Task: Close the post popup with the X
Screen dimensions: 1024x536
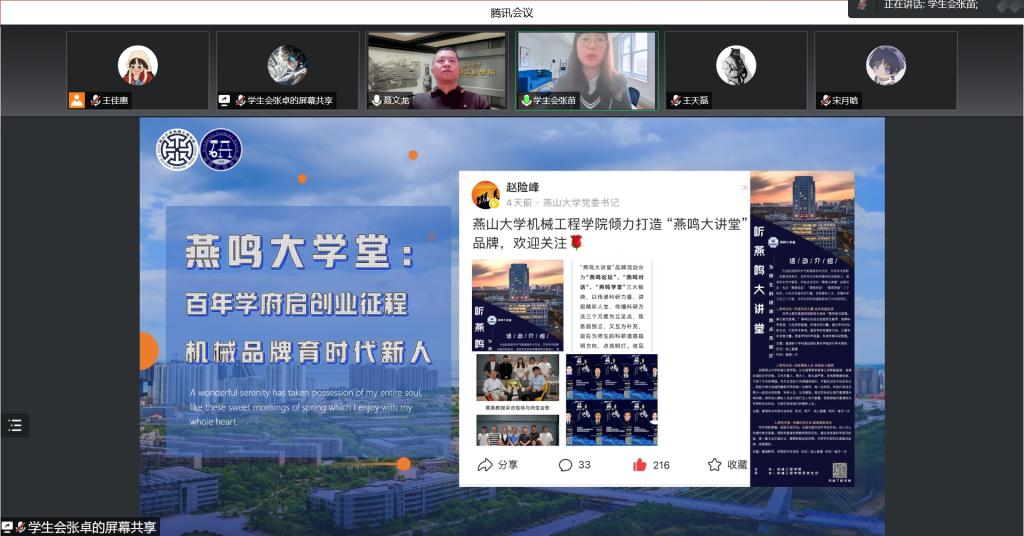Action: tap(743, 187)
